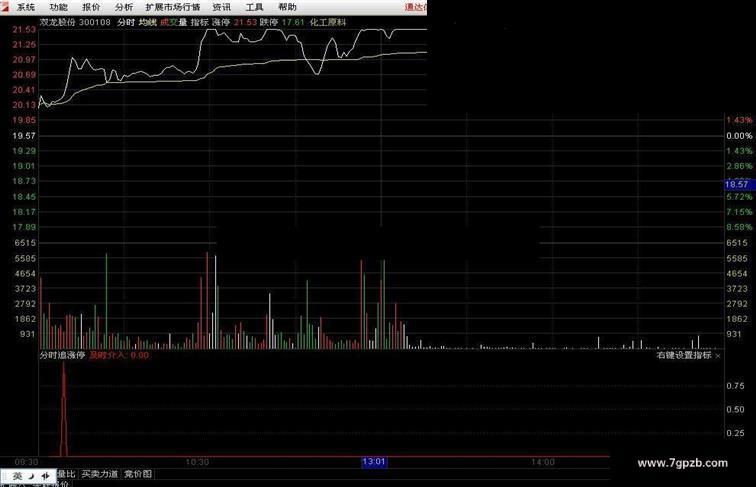756x487 pixels.
Task: Click the 8.58% percentage axis label
Action: (x=739, y=227)
